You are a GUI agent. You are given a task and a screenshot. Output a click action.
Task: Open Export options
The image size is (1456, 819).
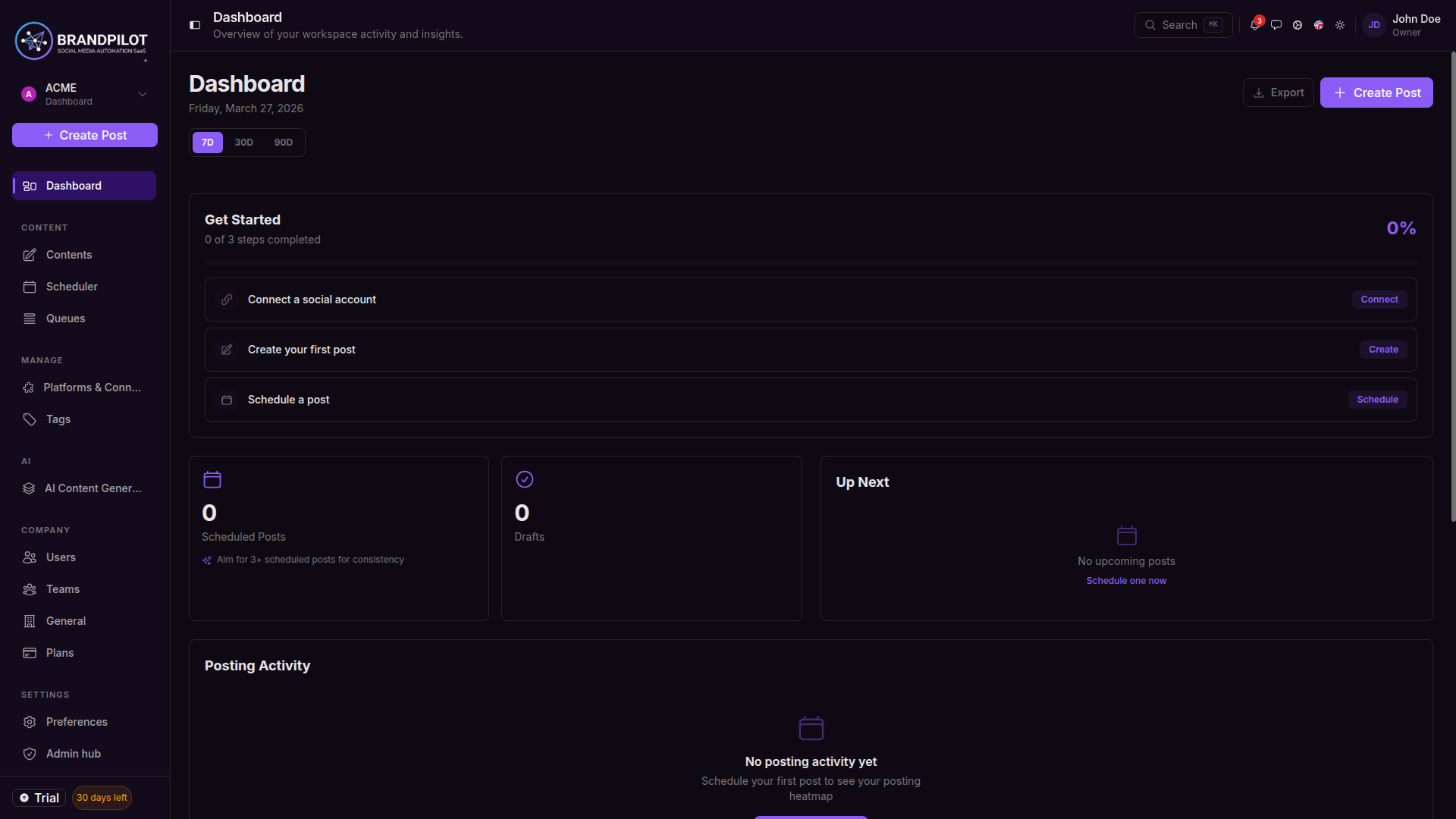pos(1278,93)
